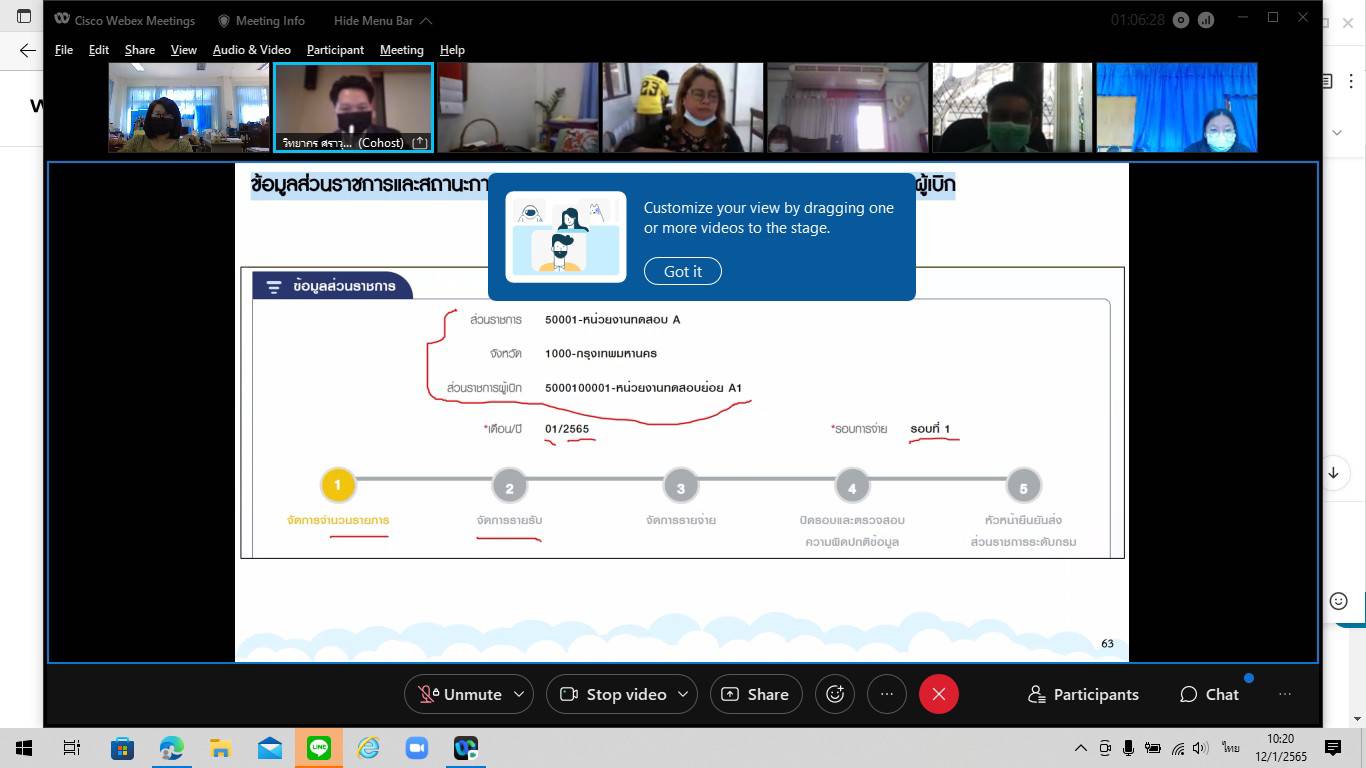Show hidden system tray icons
The image size is (1366, 768).
tap(1080, 748)
